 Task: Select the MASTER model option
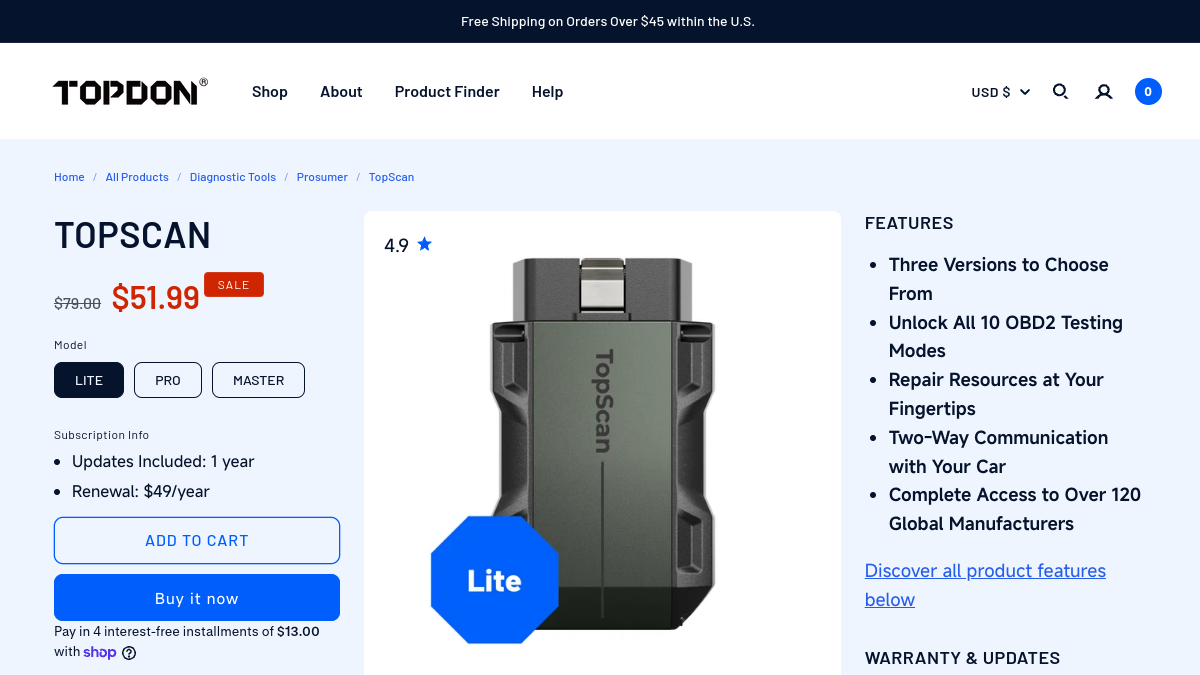point(259,380)
